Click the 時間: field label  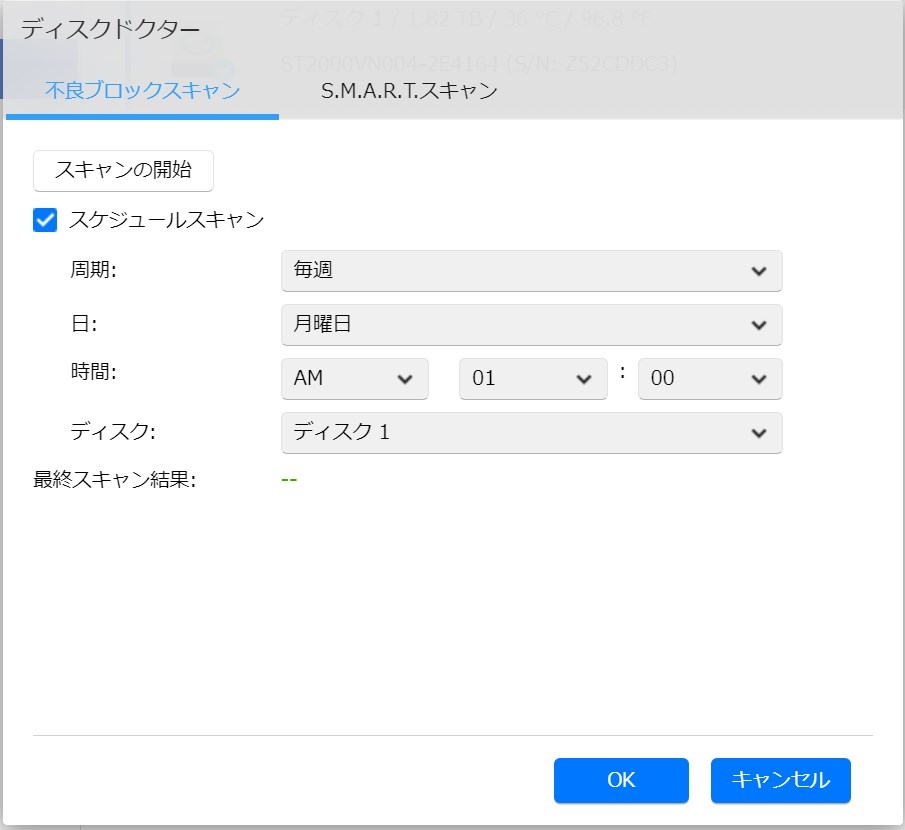coord(93,372)
